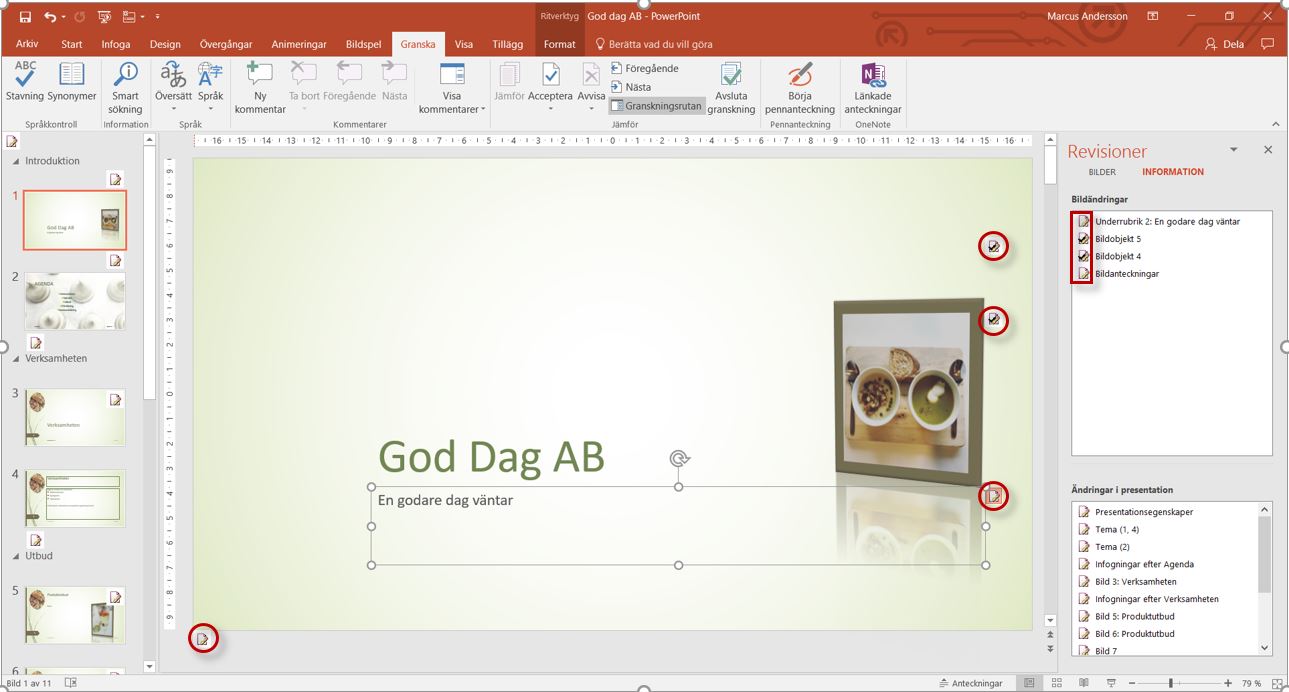Image resolution: width=1289 pixels, height=692 pixels.
Task: Open the Format tab under Ritverktyg
Action: tap(560, 44)
